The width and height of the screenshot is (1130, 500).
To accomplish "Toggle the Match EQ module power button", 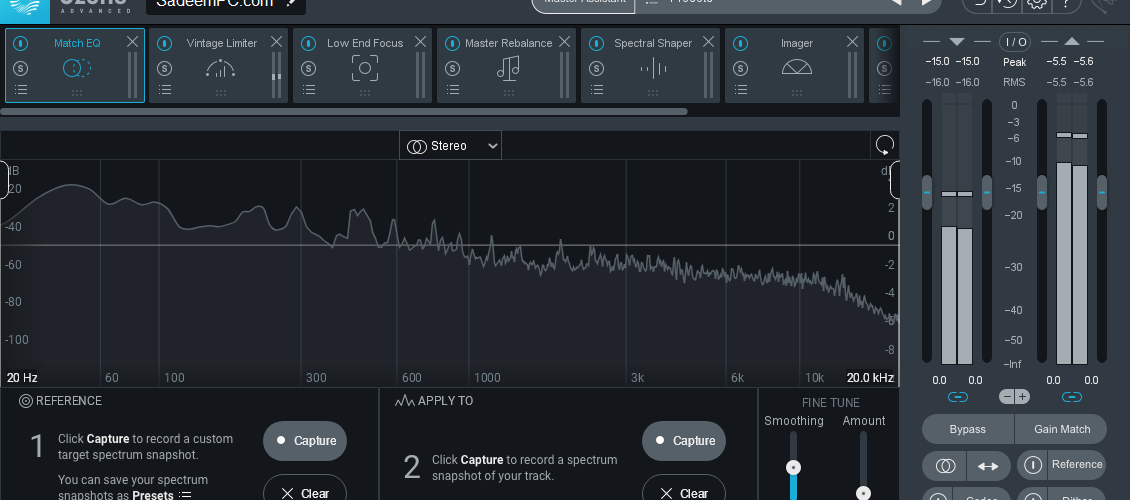I will [20, 43].
